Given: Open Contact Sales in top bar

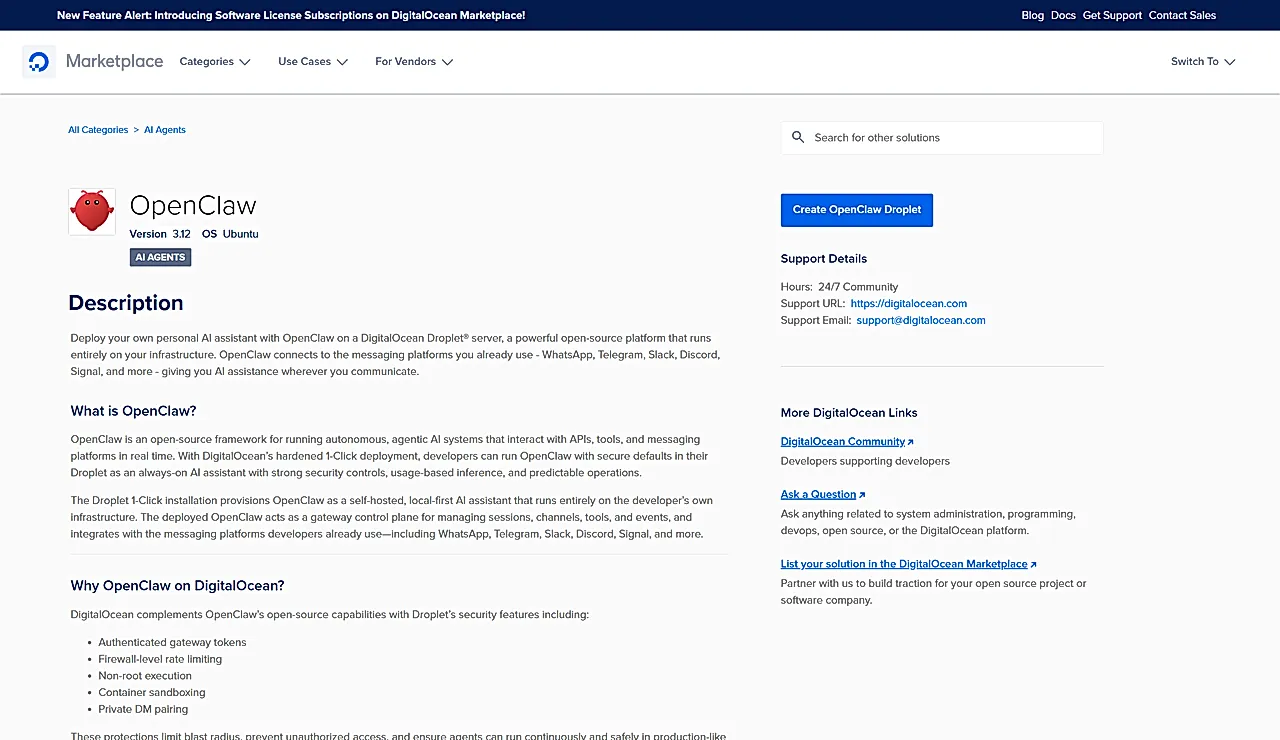Looking at the screenshot, I should 1182,15.
